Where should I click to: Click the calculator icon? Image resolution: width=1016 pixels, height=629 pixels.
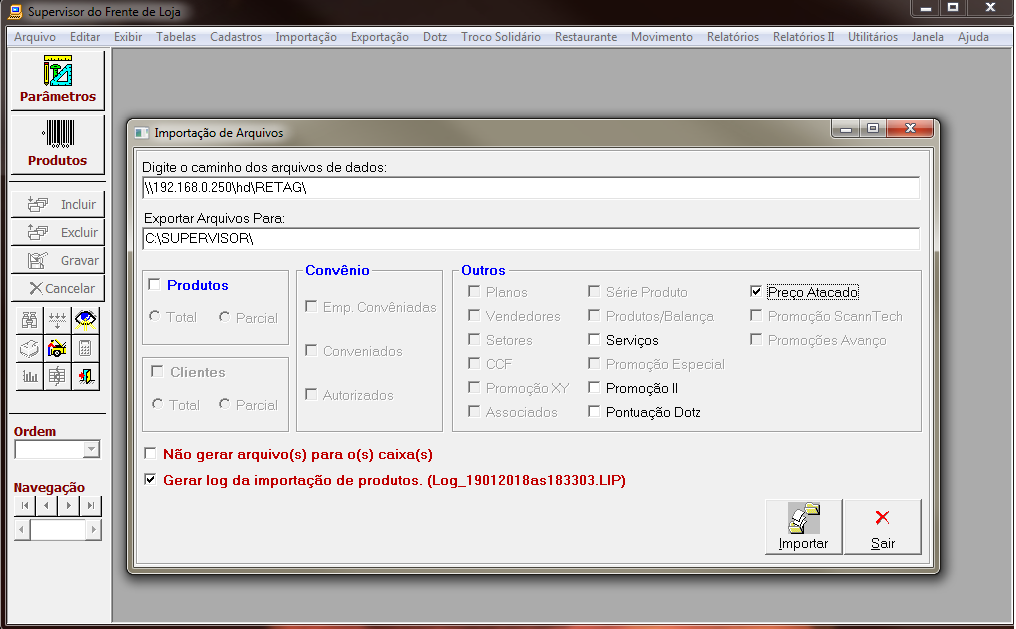pyautogui.click(x=87, y=348)
